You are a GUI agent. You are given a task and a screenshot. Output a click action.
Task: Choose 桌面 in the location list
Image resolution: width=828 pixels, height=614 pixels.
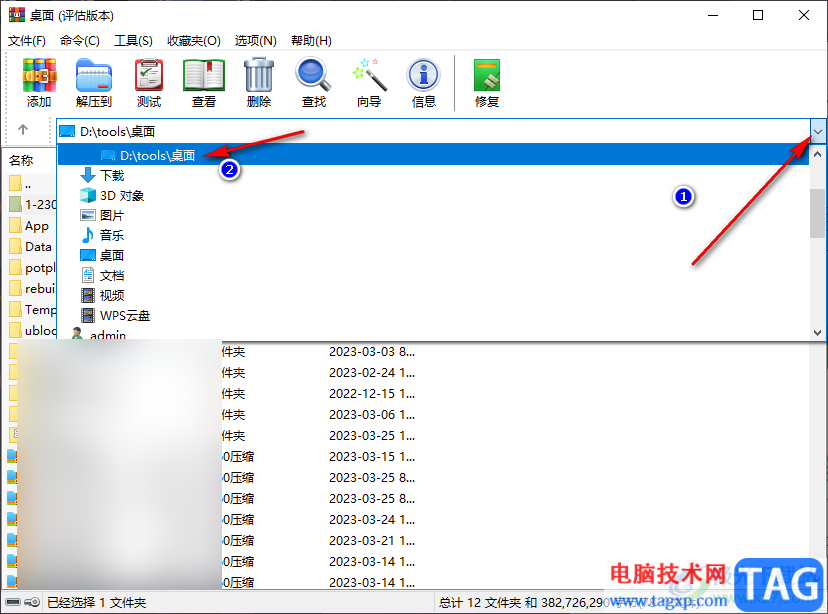(112, 256)
